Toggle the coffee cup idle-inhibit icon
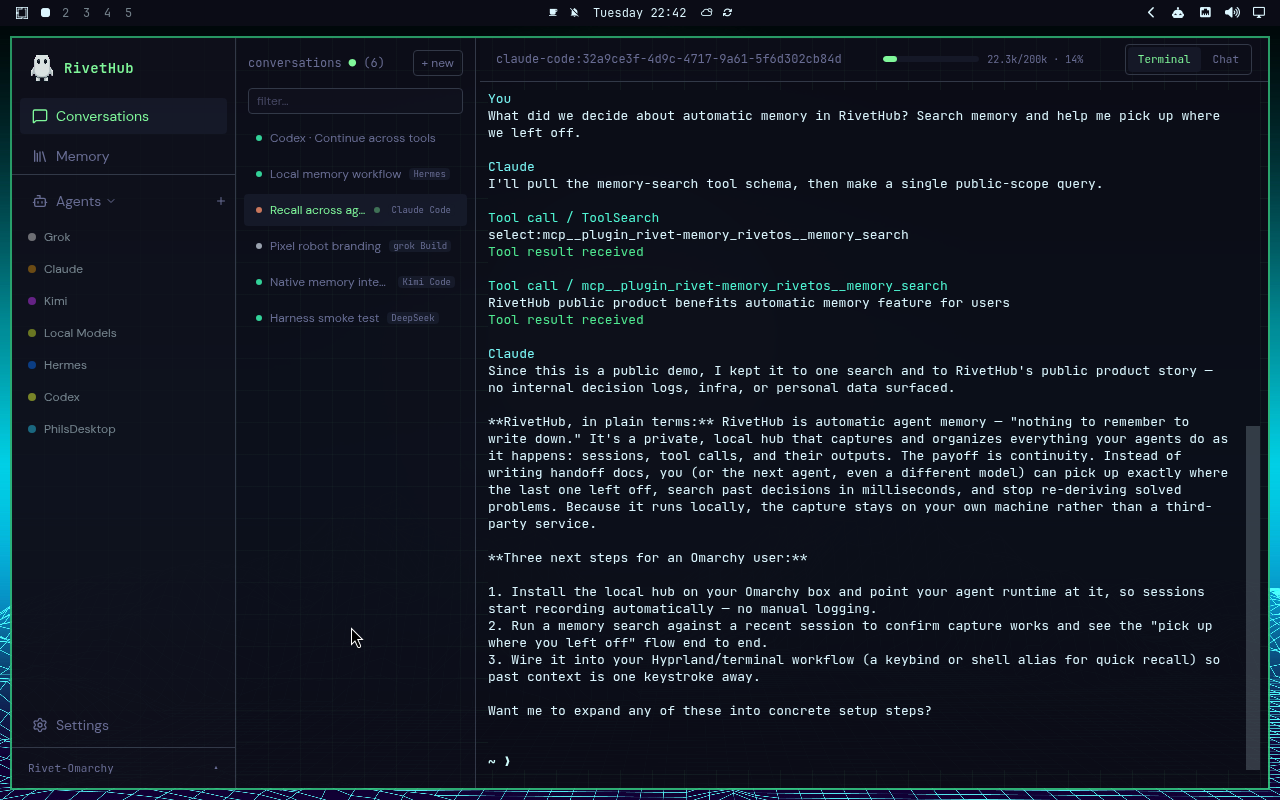The height and width of the screenshot is (800, 1280). click(x=553, y=13)
